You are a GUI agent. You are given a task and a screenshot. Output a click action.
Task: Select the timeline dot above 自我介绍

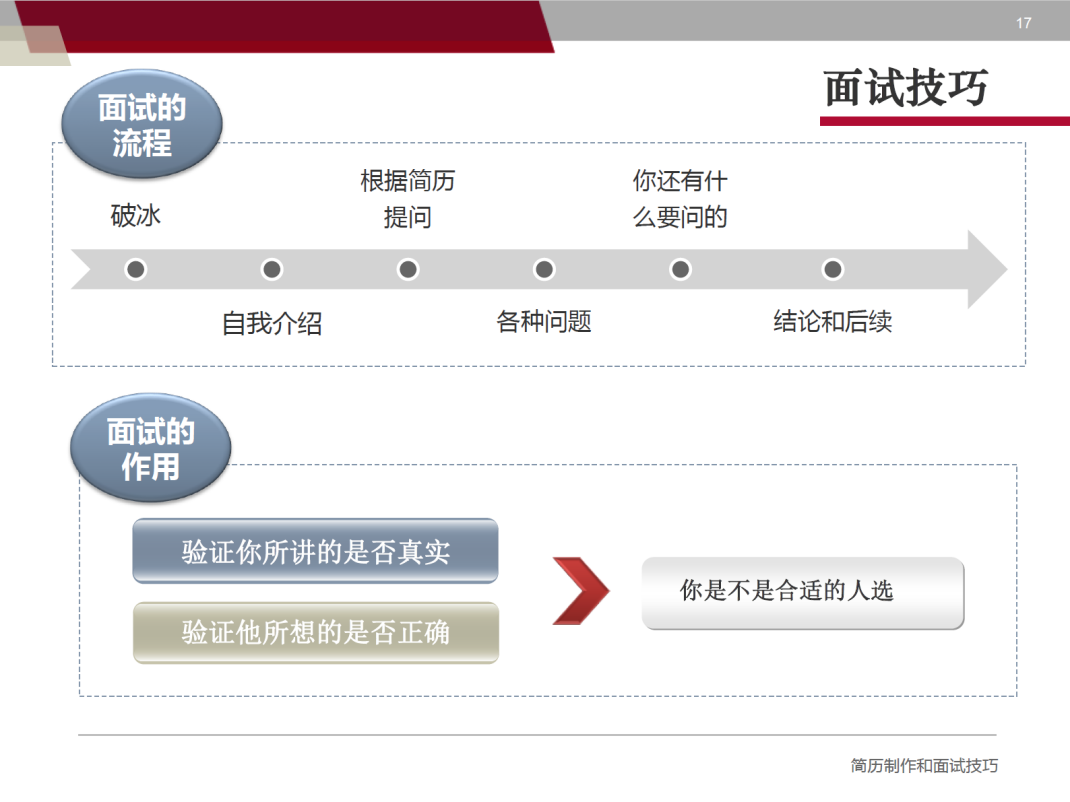point(272,269)
